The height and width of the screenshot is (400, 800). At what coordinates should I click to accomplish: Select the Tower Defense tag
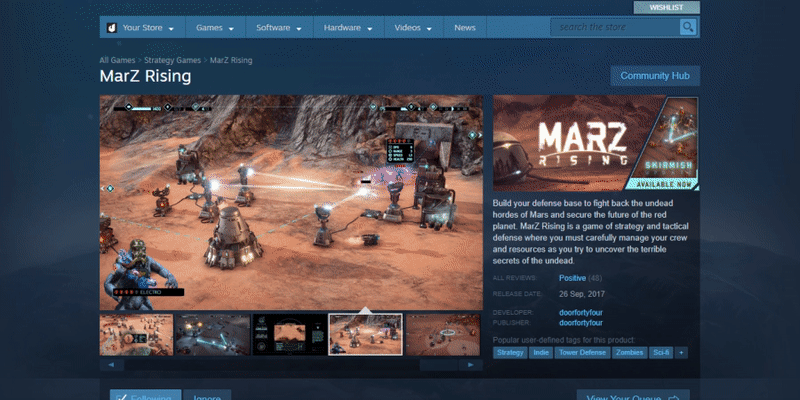click(x=582, y=353)
